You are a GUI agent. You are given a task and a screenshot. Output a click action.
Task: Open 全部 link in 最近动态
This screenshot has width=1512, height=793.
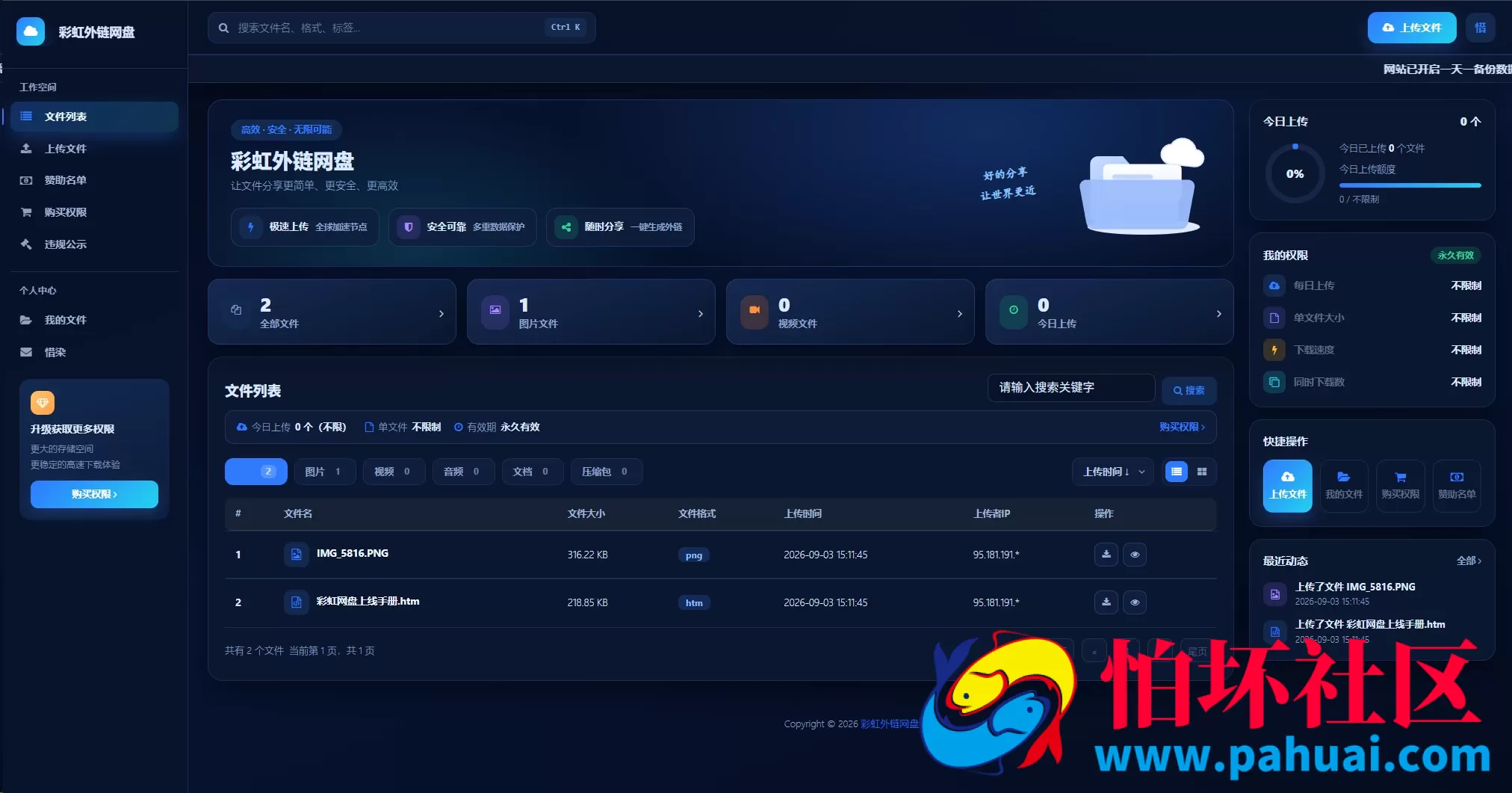[1469, 561]
